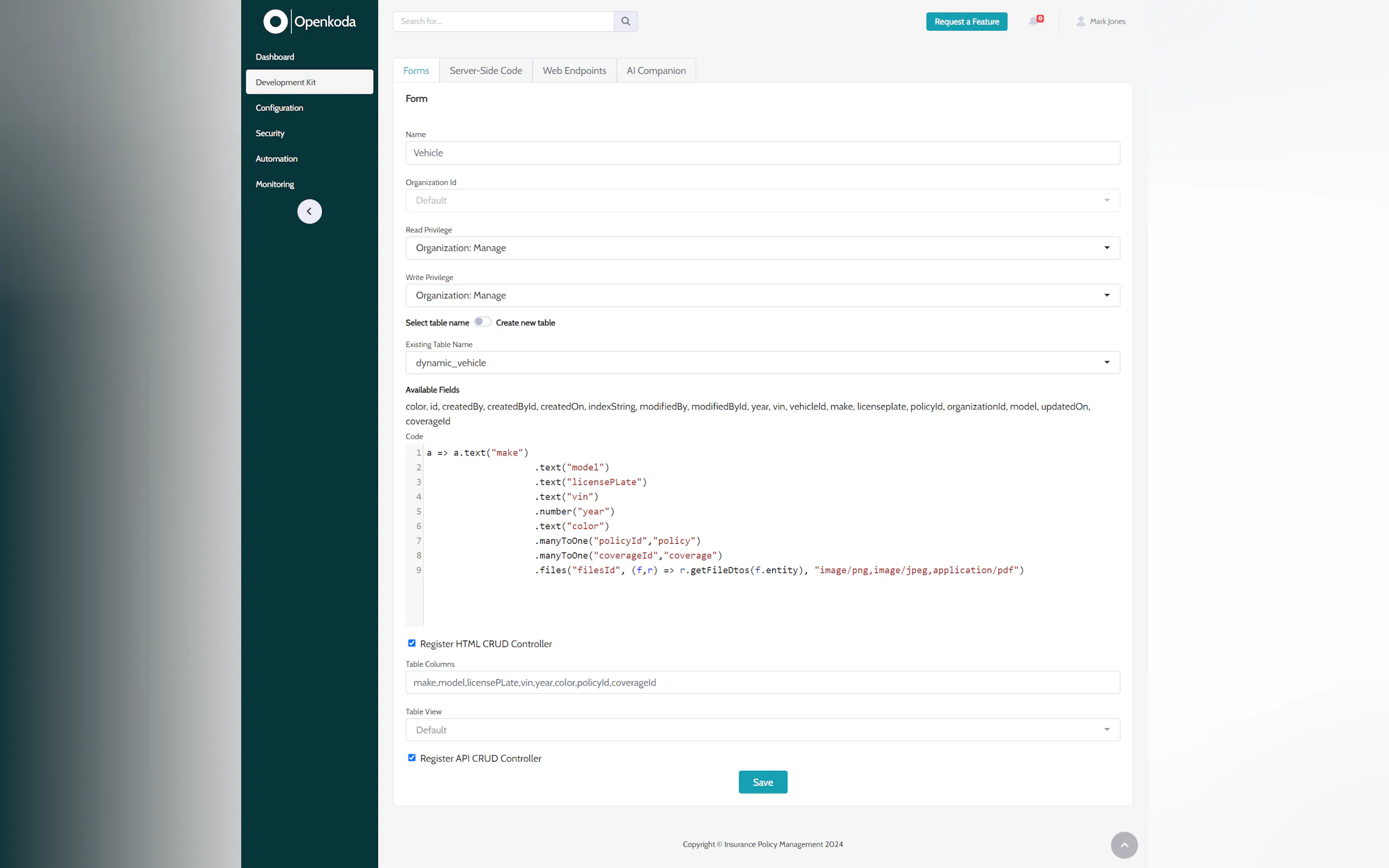Click the Save button
Image resolution: width=1389 pixels, height=868 pixels.
[762, 782]
